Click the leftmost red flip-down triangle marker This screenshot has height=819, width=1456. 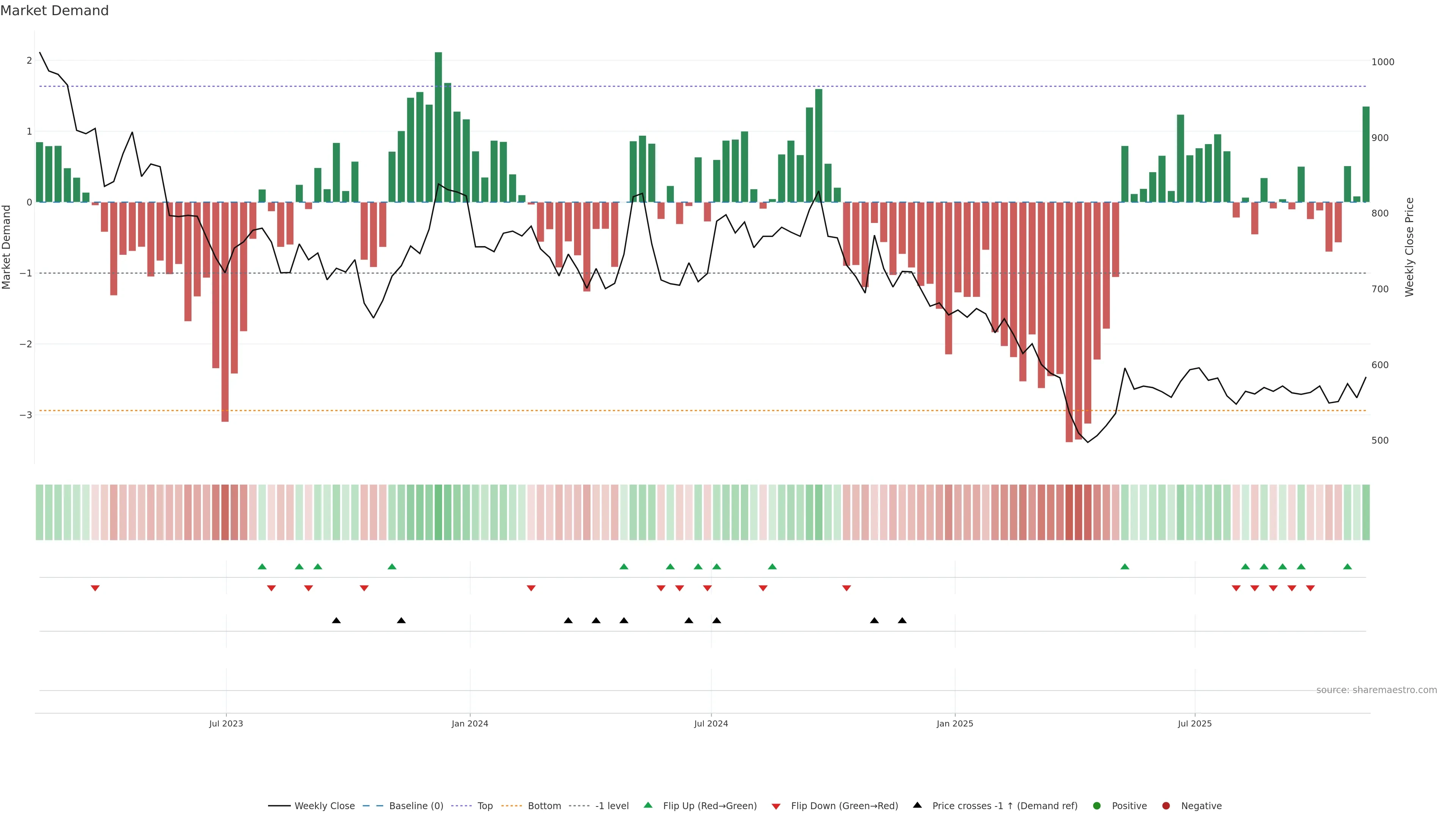coord(95,588)
